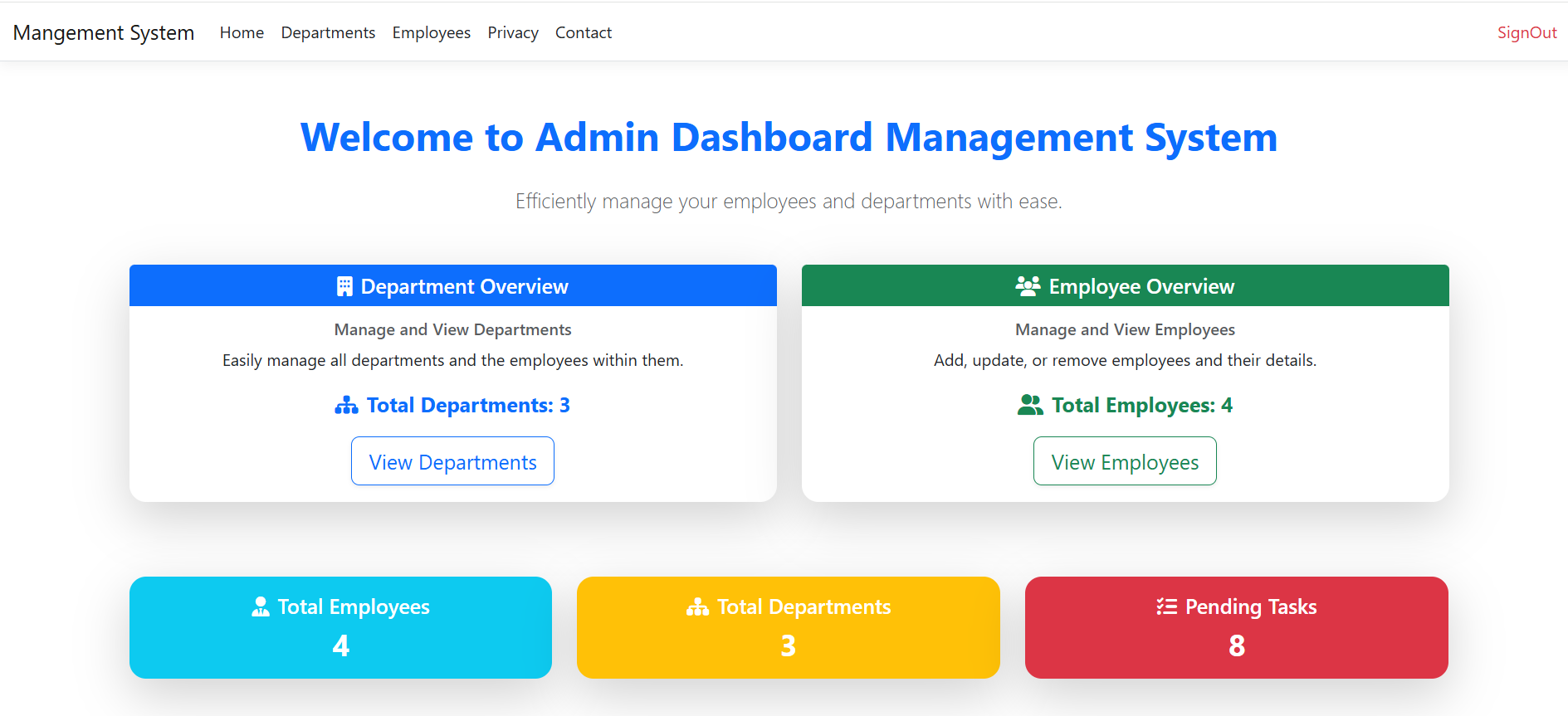
Task: Click the Welcome to Admin Dashboard heading
Action: point(789,137)
